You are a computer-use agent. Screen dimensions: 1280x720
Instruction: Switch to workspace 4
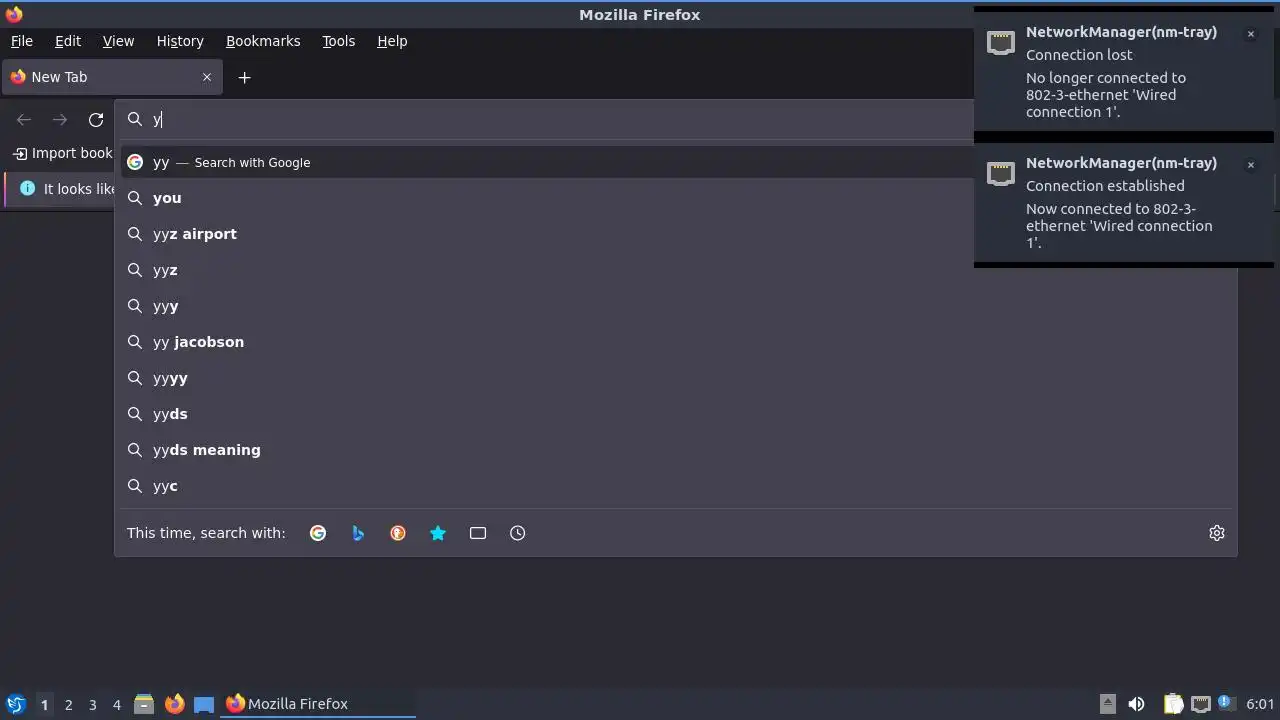coord(116,704)
